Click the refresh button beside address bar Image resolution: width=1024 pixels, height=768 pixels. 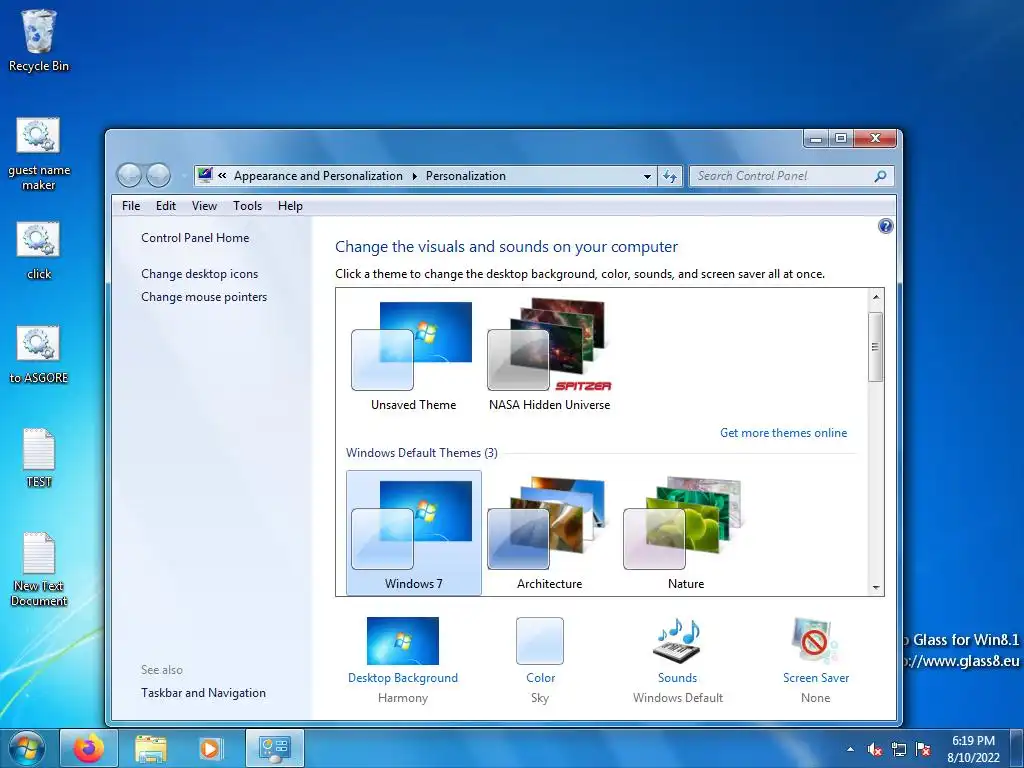coord(670,176)
